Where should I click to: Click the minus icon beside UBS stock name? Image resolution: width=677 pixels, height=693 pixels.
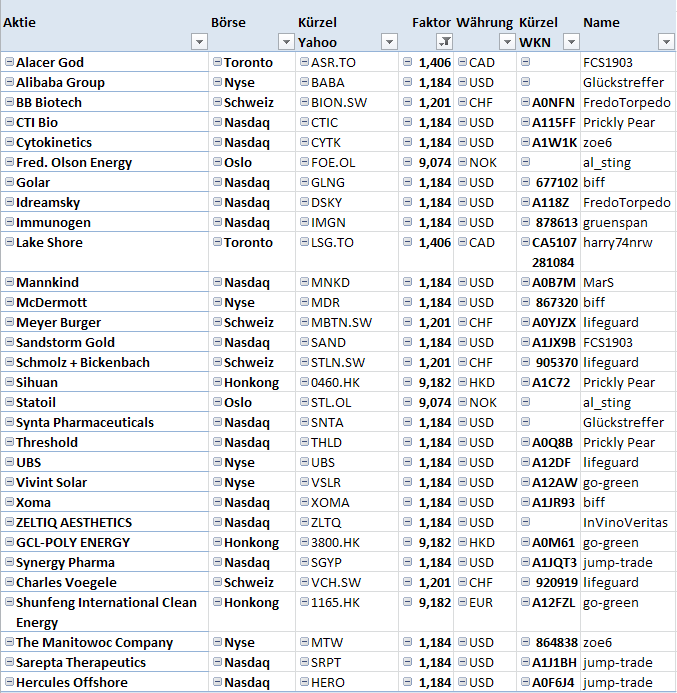[x=9, y=462]
